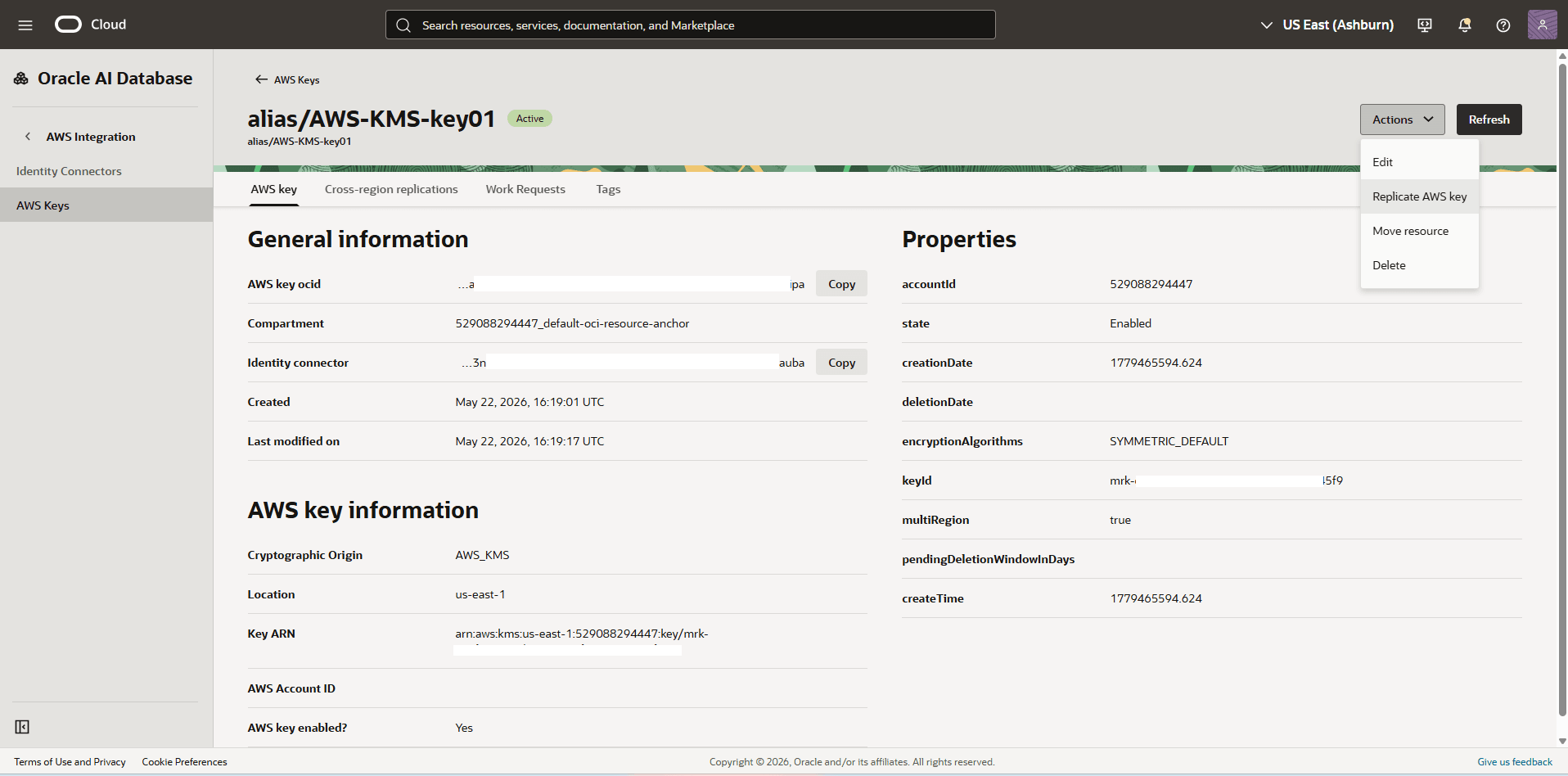
Task: Copy the Identity connector value
Action: (x=841, y=363)
